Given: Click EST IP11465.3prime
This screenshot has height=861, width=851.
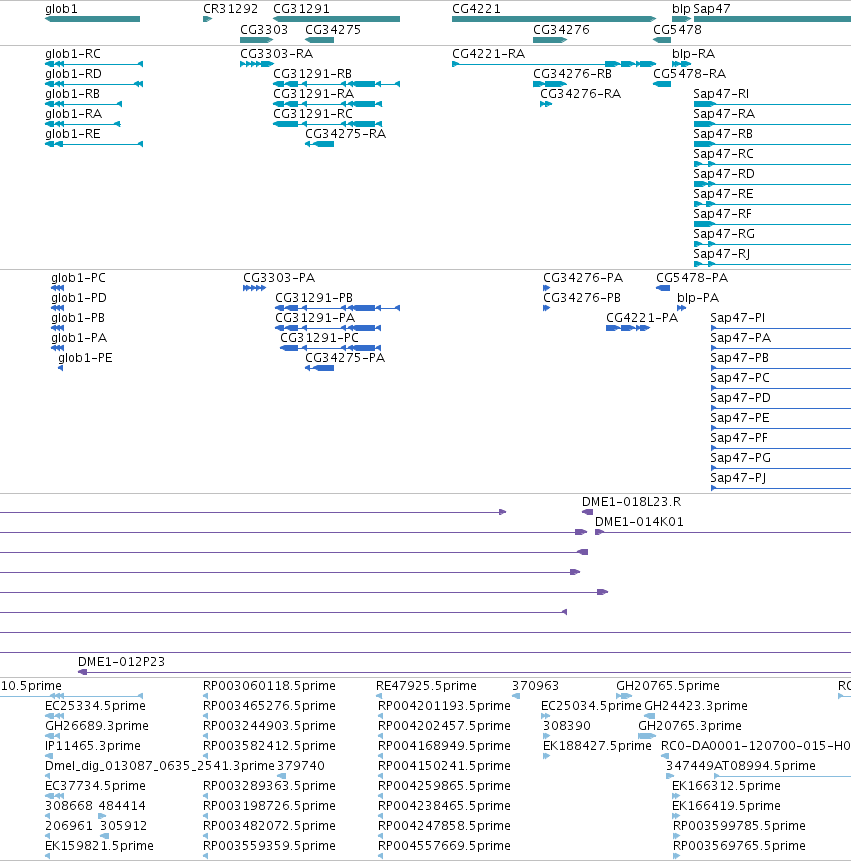Looking at the screenshot, I should point(93,746).
